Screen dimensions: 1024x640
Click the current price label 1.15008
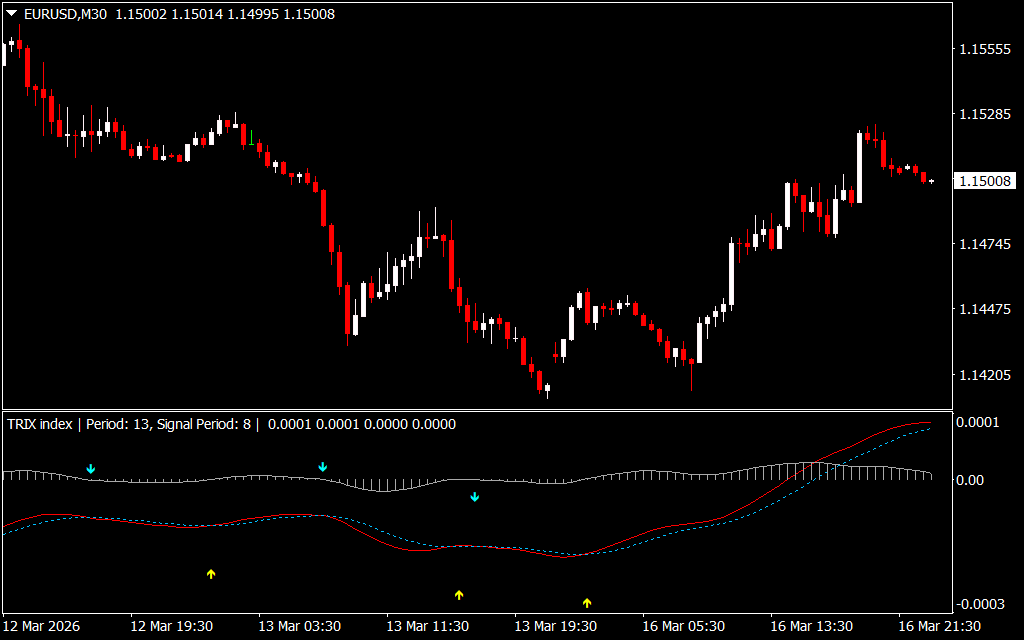point(985,181)
